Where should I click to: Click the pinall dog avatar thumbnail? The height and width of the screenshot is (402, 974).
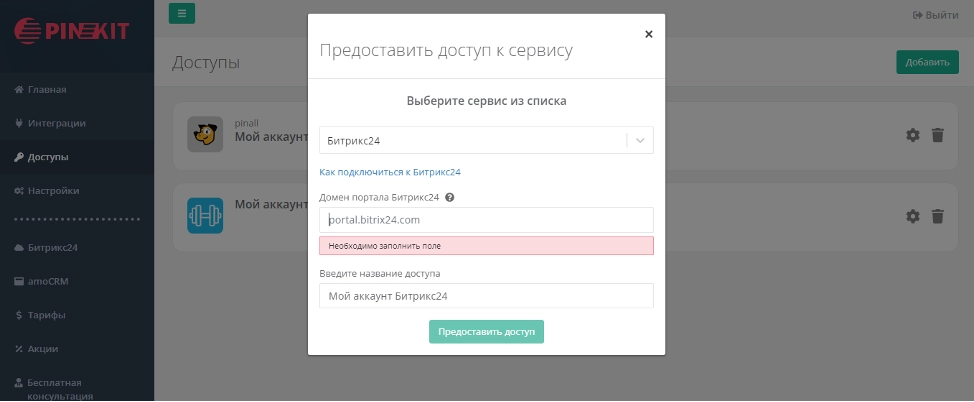point(205,134)
